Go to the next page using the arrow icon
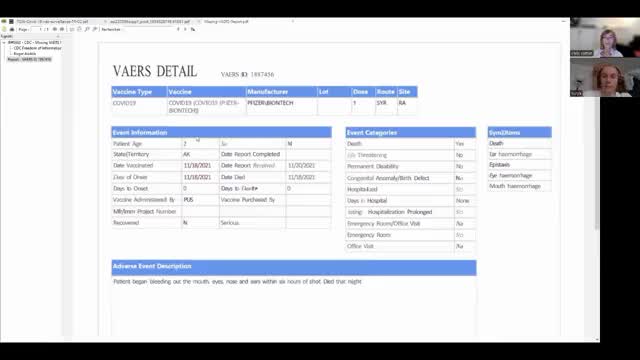640x360 pixels. (62, 29)
